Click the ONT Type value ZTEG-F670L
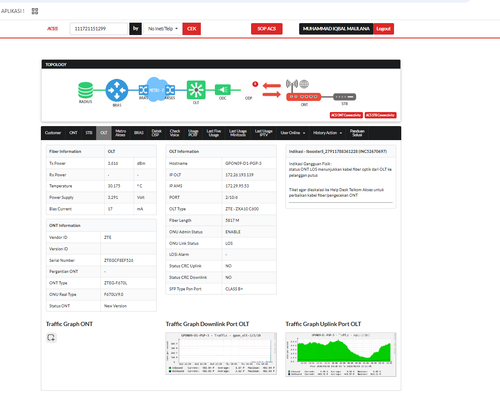Image resolution: width=500 pixels, height=393 pixels. (x=115, y=283)
